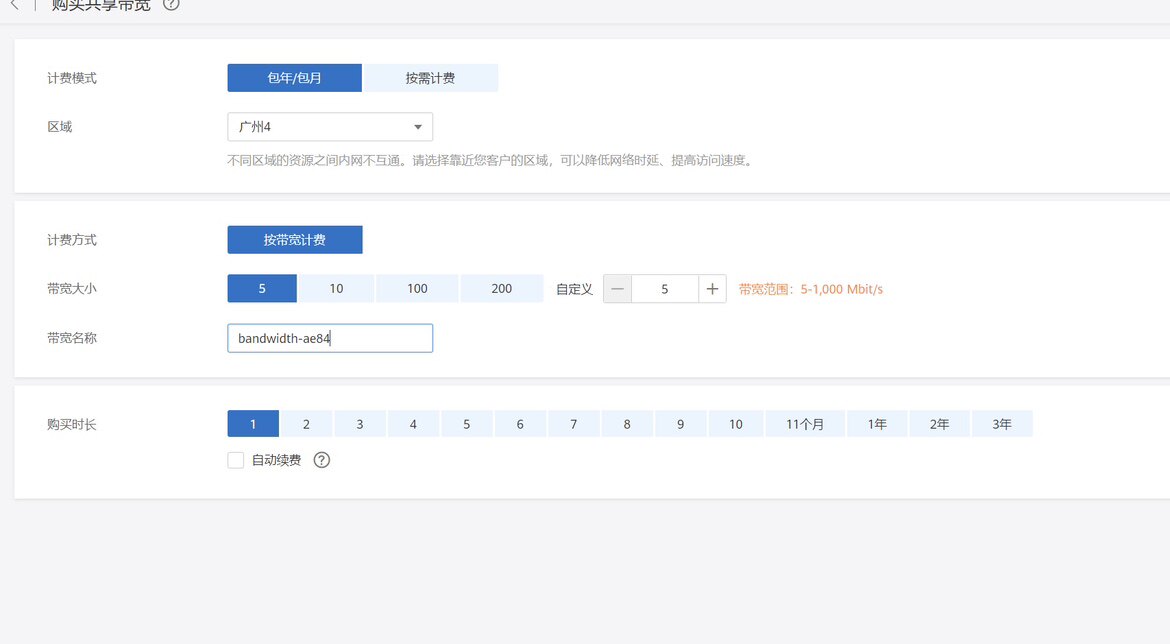Set purchase duration to 8 months
The width and height of the screenshot is (1170, 644).
tap(627, 424)
